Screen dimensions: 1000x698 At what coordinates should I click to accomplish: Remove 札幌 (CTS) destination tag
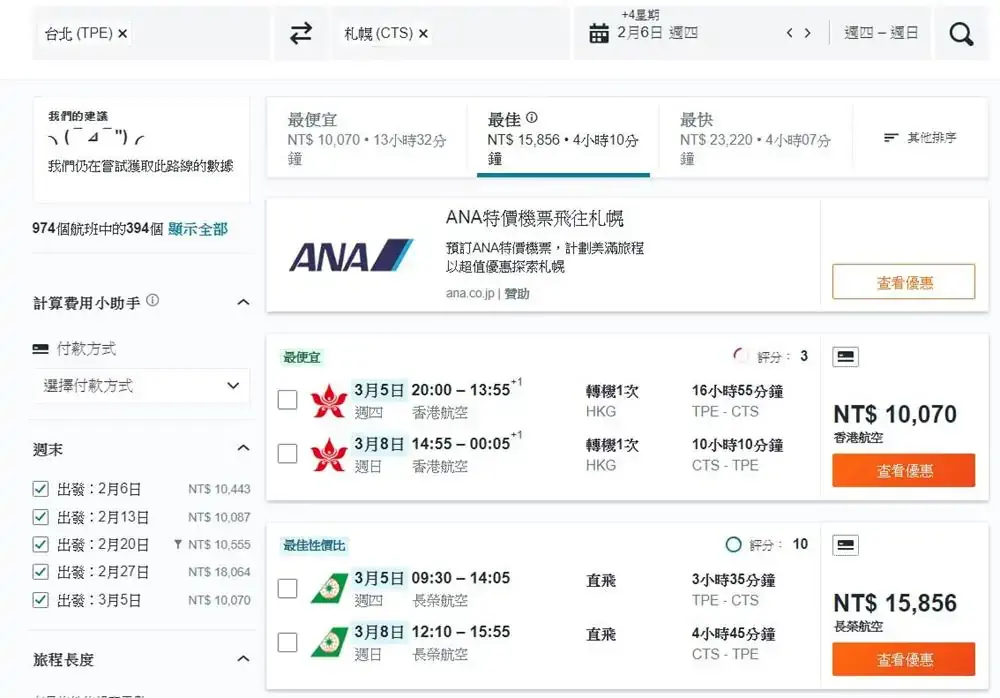tap(423, 34)
